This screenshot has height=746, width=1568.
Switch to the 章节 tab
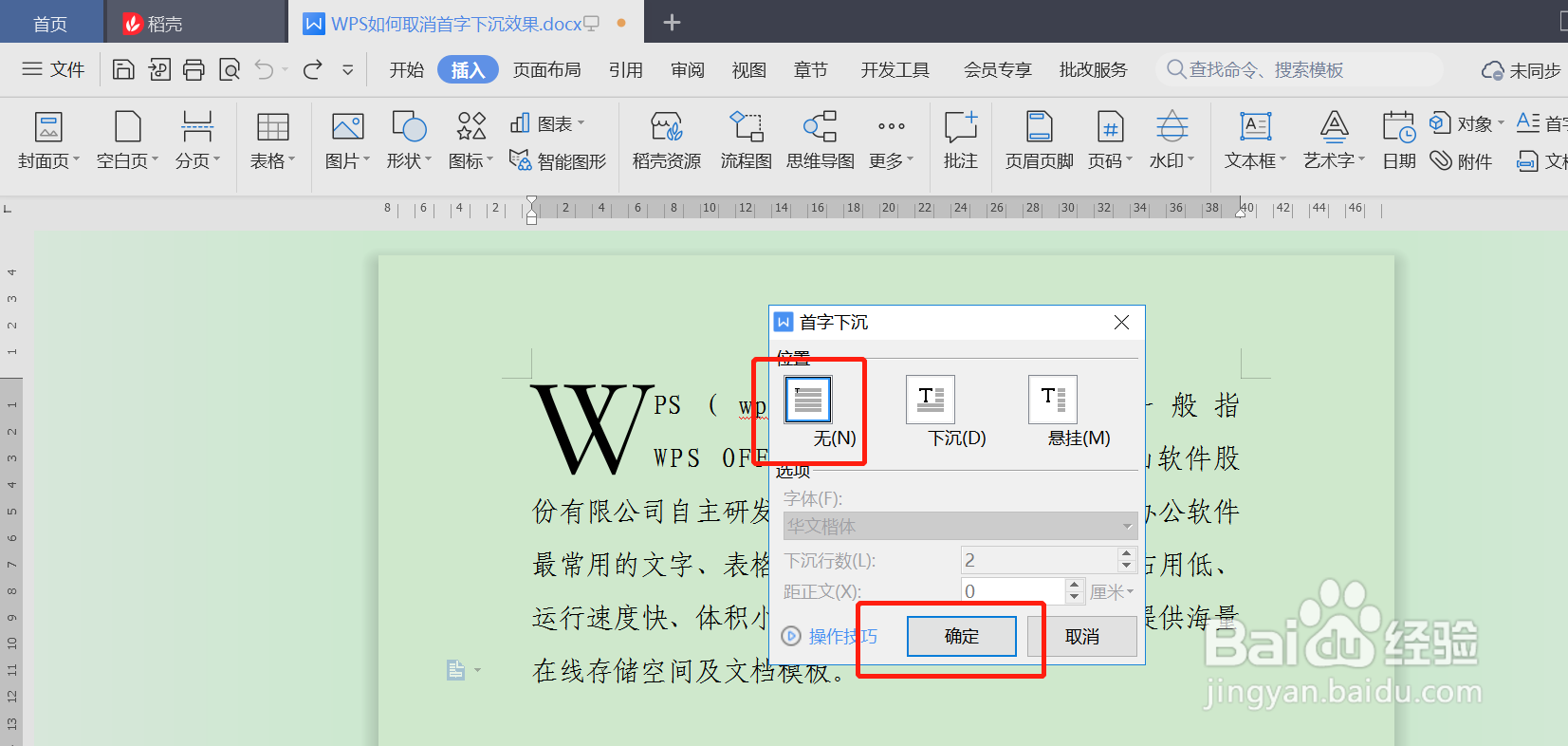tap(811, 69)
